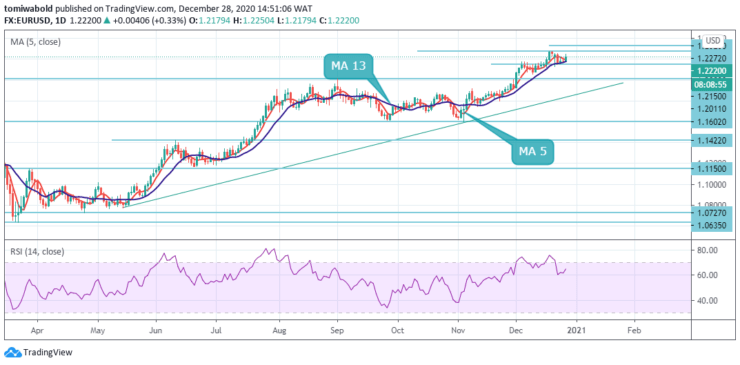Click the Jul label on time axis

pos(216,331)
